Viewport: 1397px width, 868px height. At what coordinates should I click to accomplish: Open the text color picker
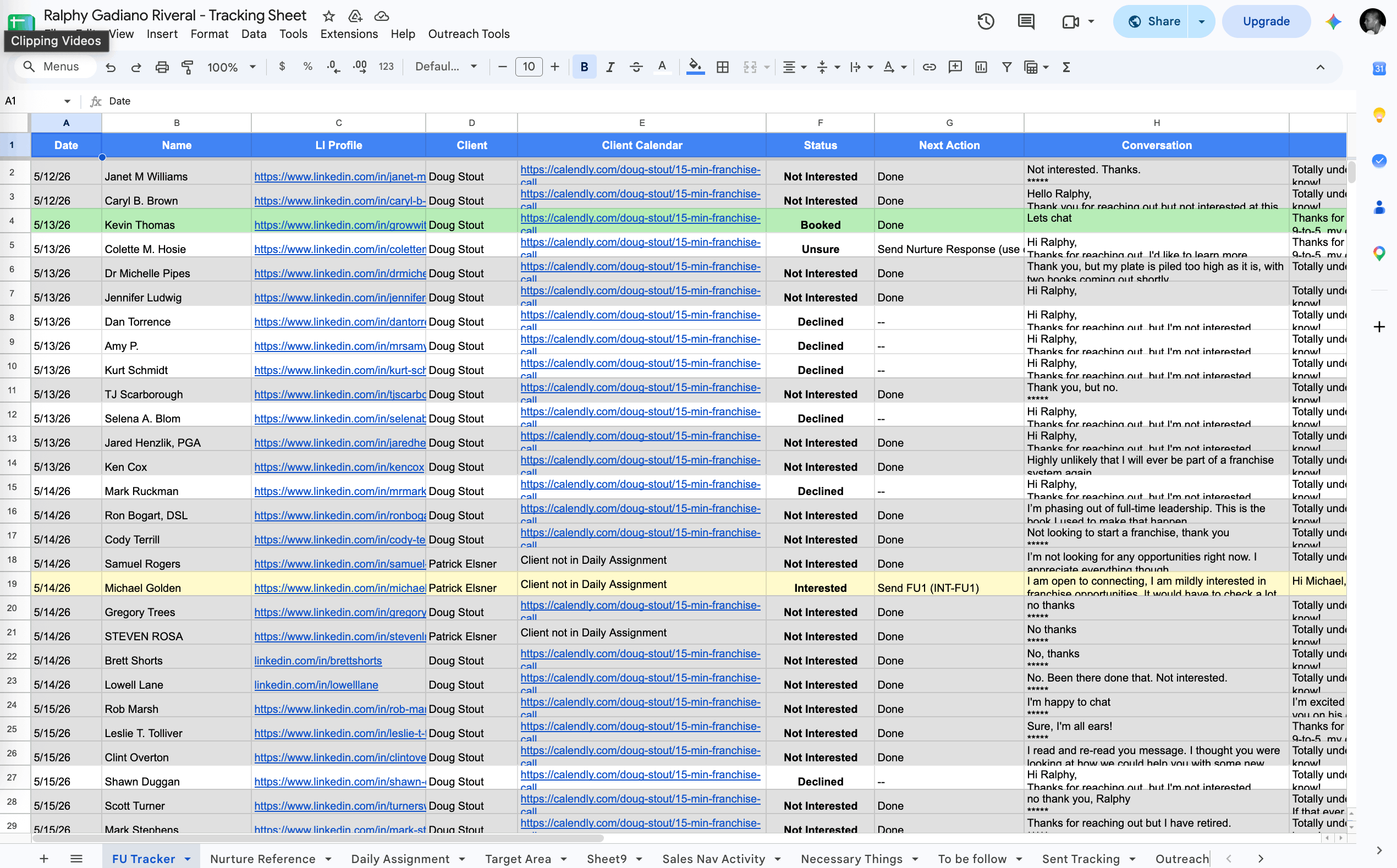click(662, 67)
